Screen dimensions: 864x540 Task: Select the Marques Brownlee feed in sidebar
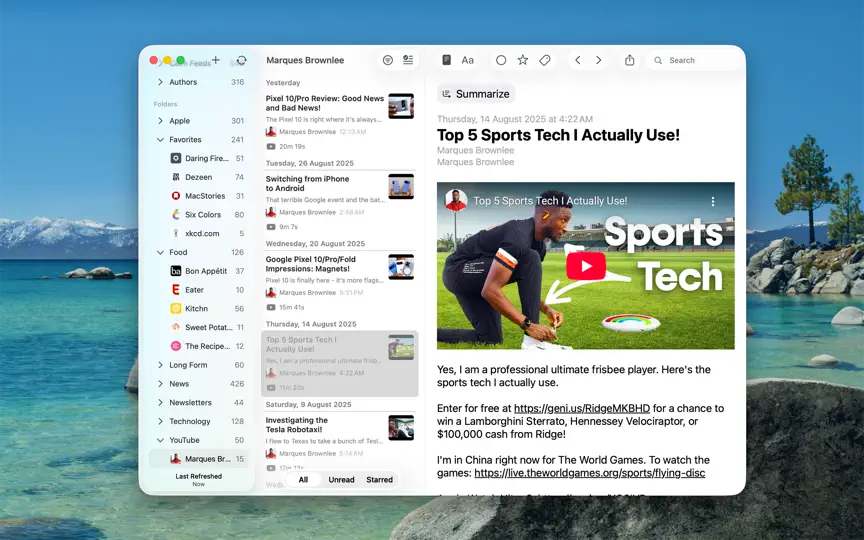tap(199, 458)
